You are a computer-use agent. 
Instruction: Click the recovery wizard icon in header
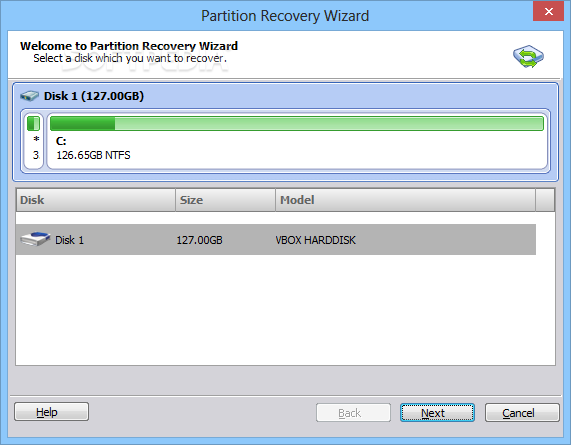528,56
